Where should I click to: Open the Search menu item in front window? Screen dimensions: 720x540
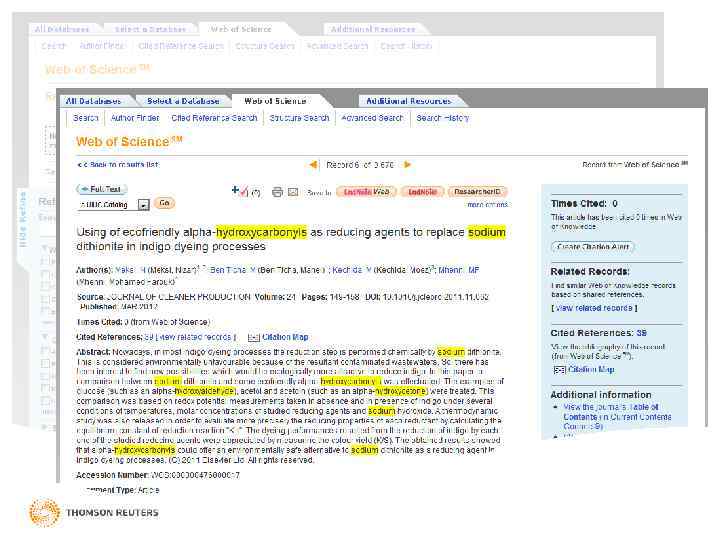coord(86,118)
